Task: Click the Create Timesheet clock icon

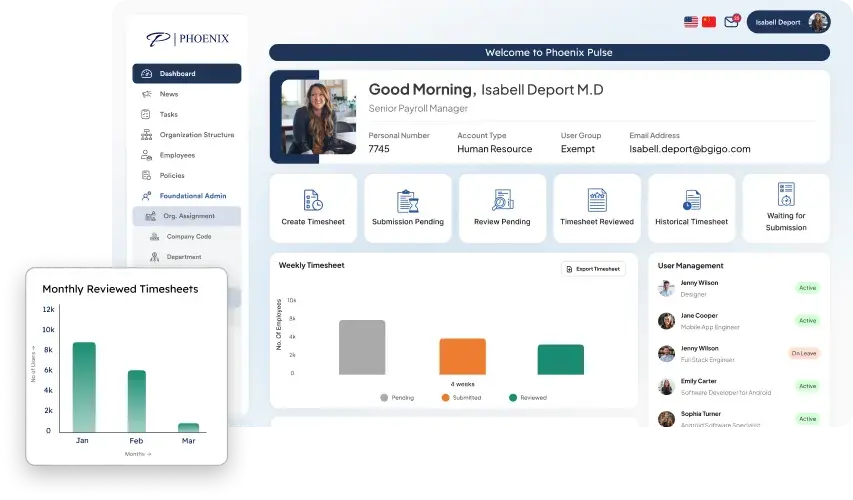Action: 313,200
